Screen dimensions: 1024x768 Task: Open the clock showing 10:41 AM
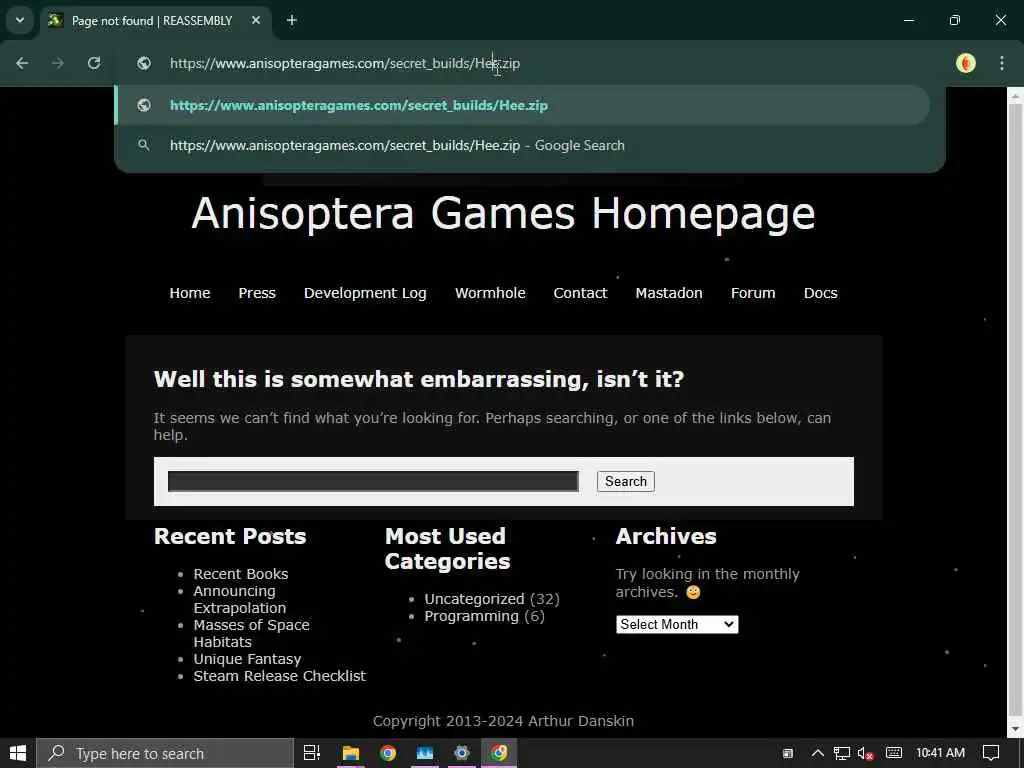pyautogui.click(x=940, y=753)
